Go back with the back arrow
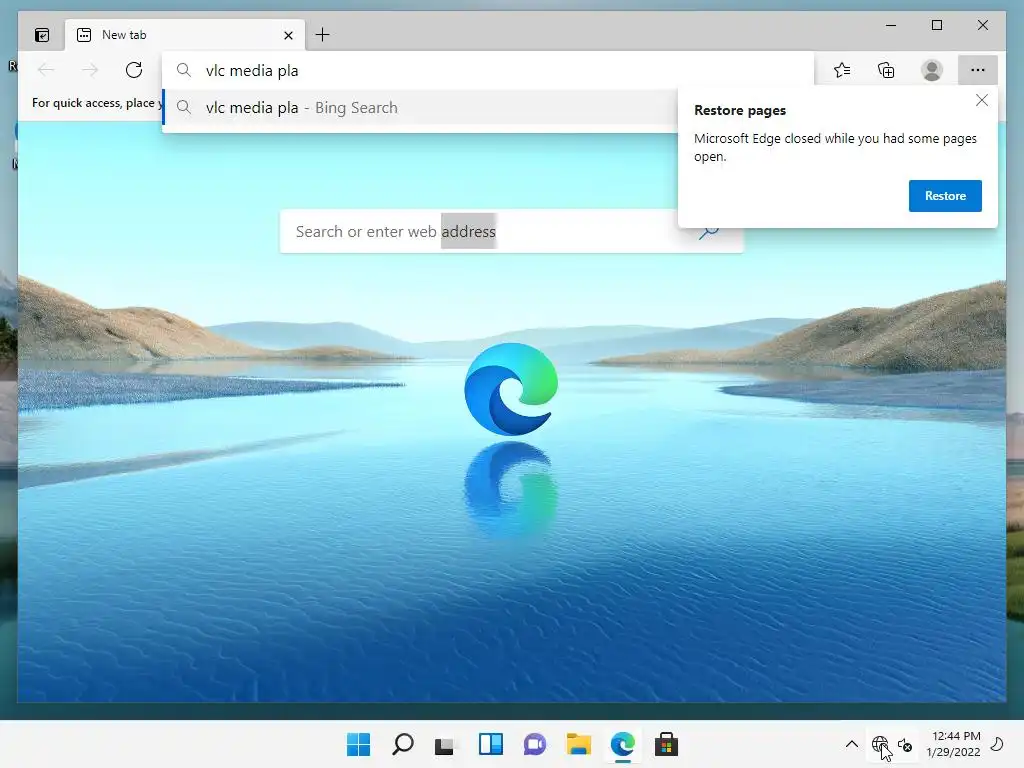The height and width of the screenshot is (768, 1024). coord(46,70)
